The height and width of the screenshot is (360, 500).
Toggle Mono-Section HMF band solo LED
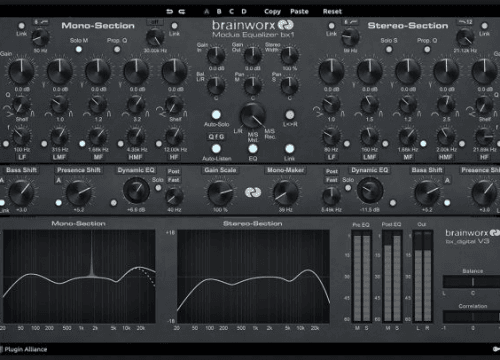(120, 144)
